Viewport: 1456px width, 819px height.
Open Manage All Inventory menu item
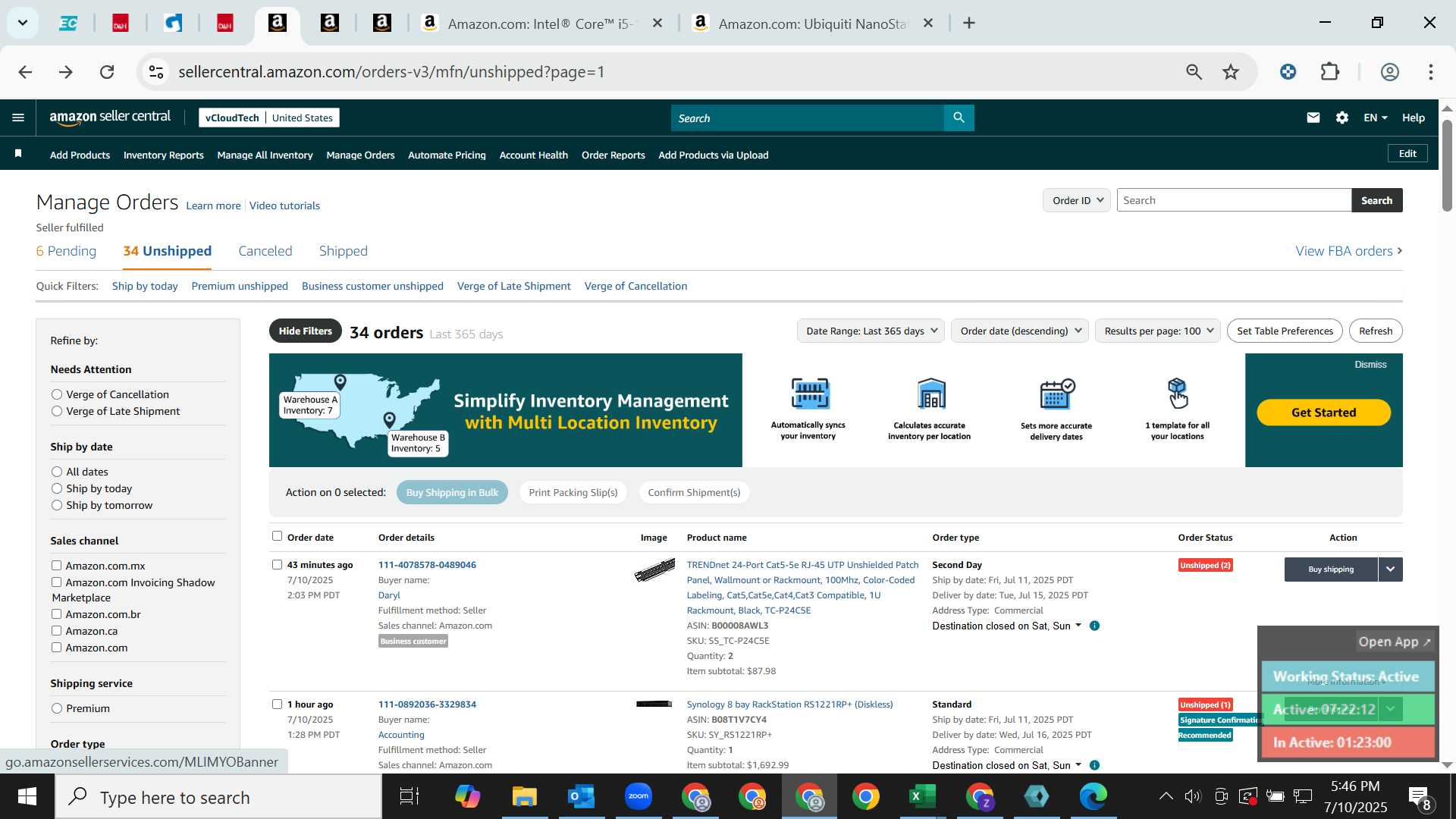pos(265,155)
